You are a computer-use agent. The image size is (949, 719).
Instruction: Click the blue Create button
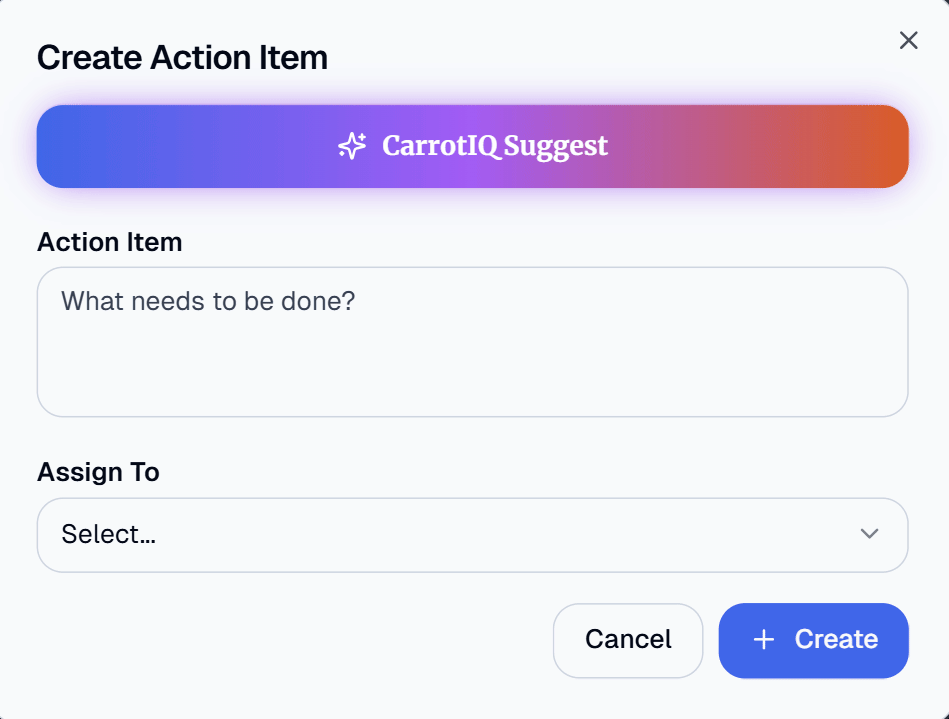[813, 640]
